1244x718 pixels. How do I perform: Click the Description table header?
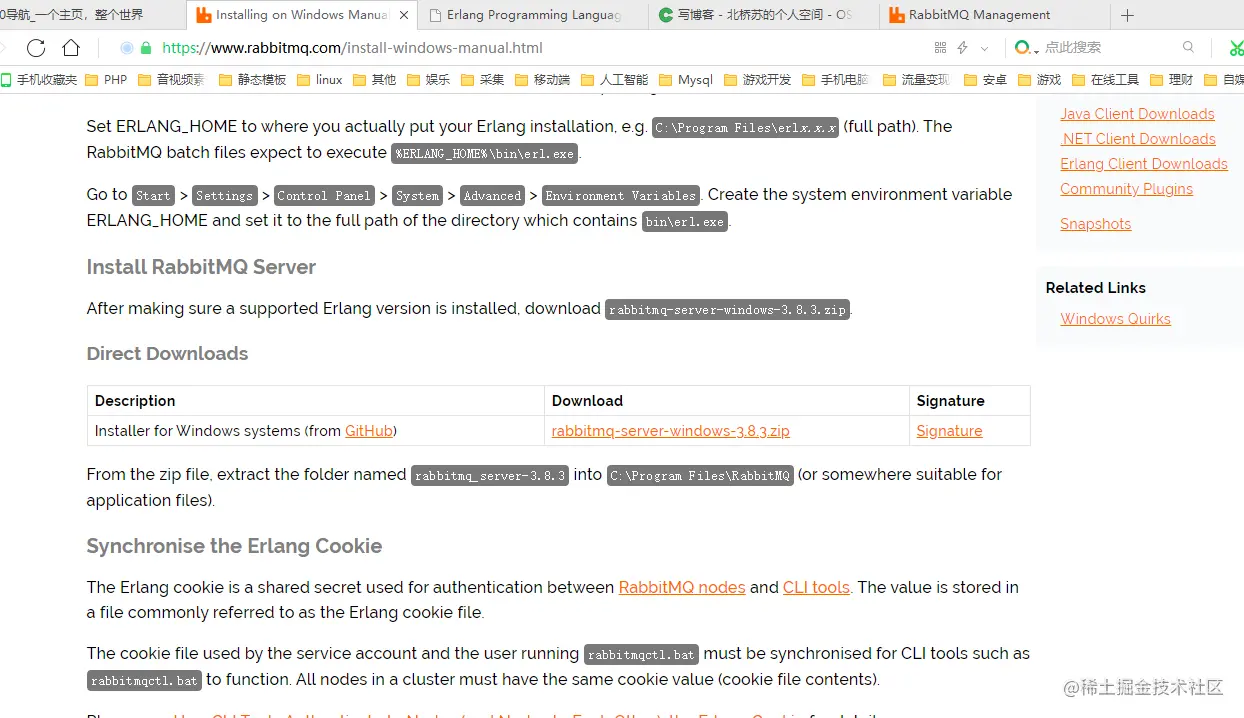point(135,401)
